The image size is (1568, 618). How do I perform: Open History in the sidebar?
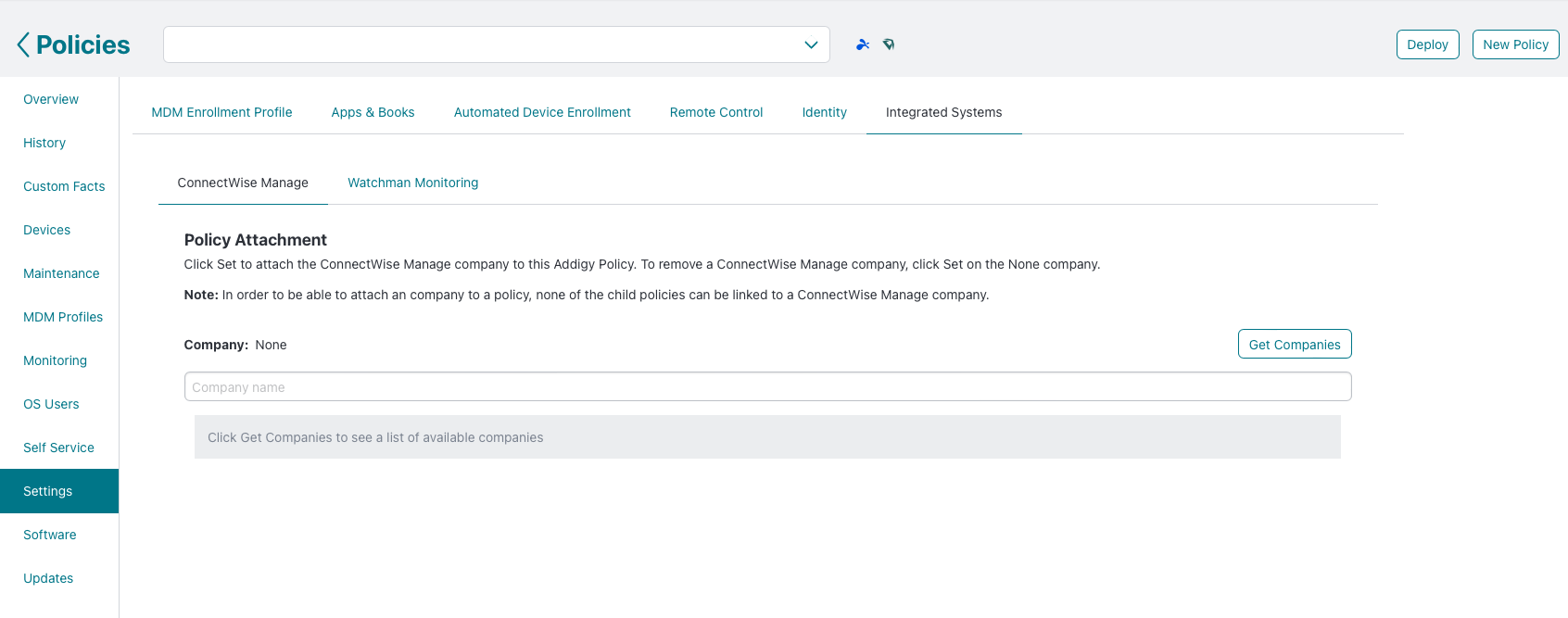(44, 143)
